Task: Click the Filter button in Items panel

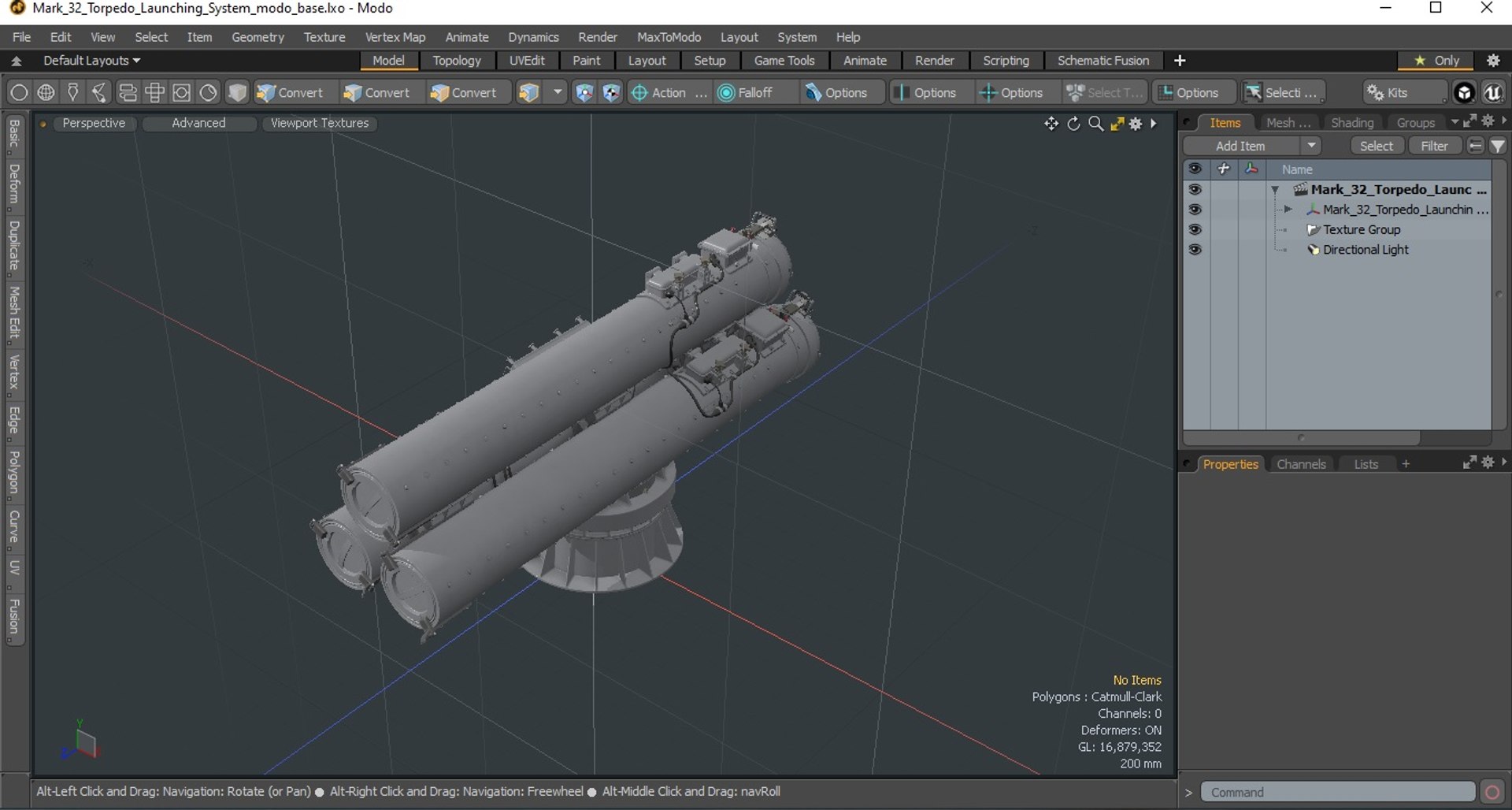Action: pos(1434,146)
